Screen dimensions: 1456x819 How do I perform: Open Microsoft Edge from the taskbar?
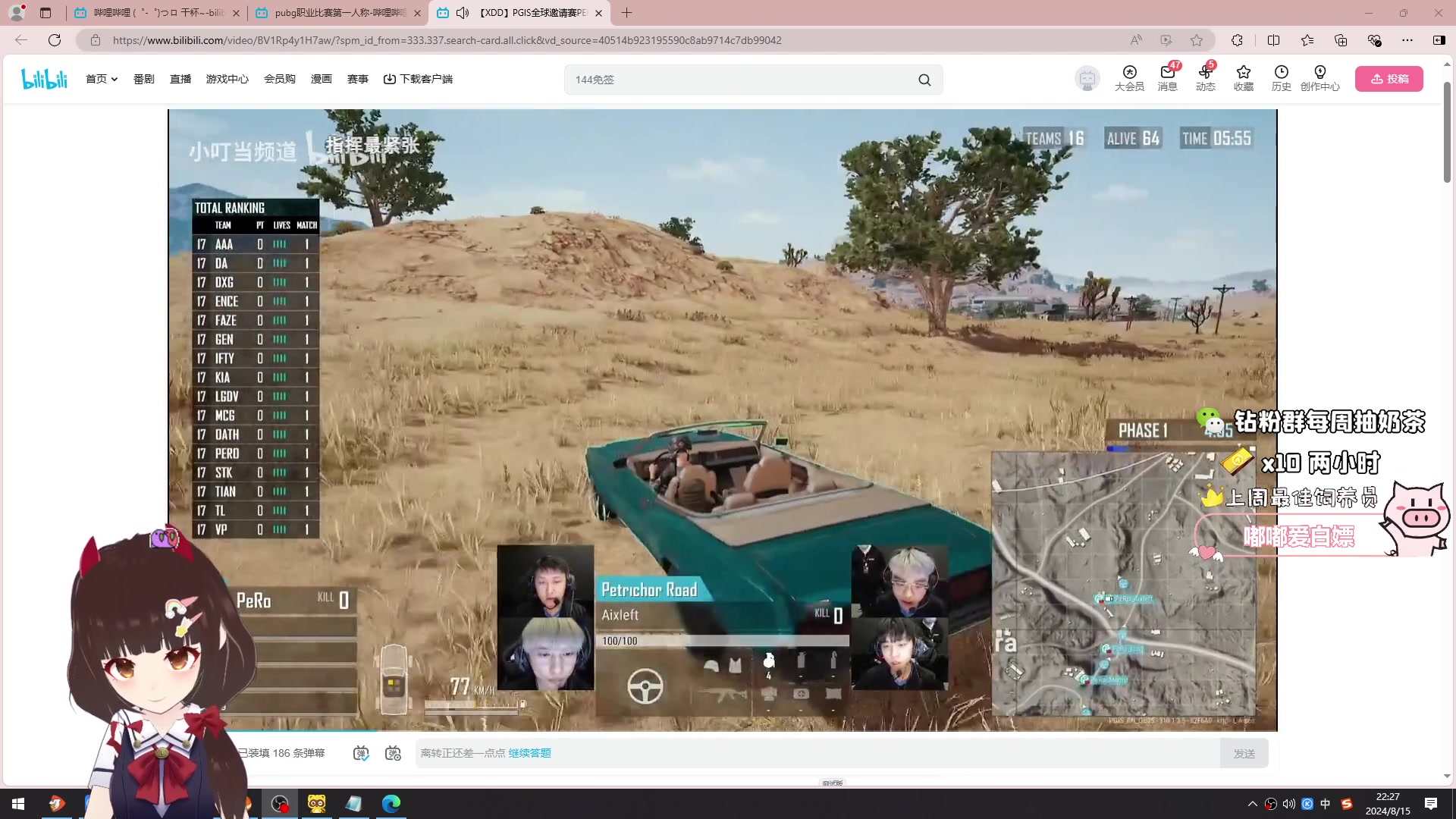click(391, 804)
